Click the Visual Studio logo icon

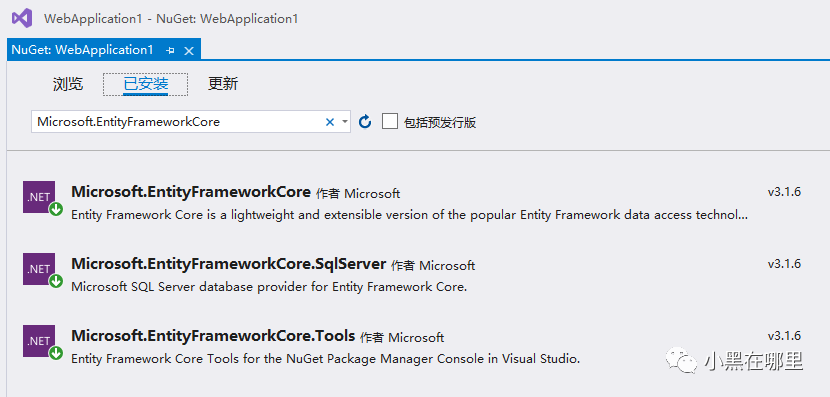click(22, 19)
